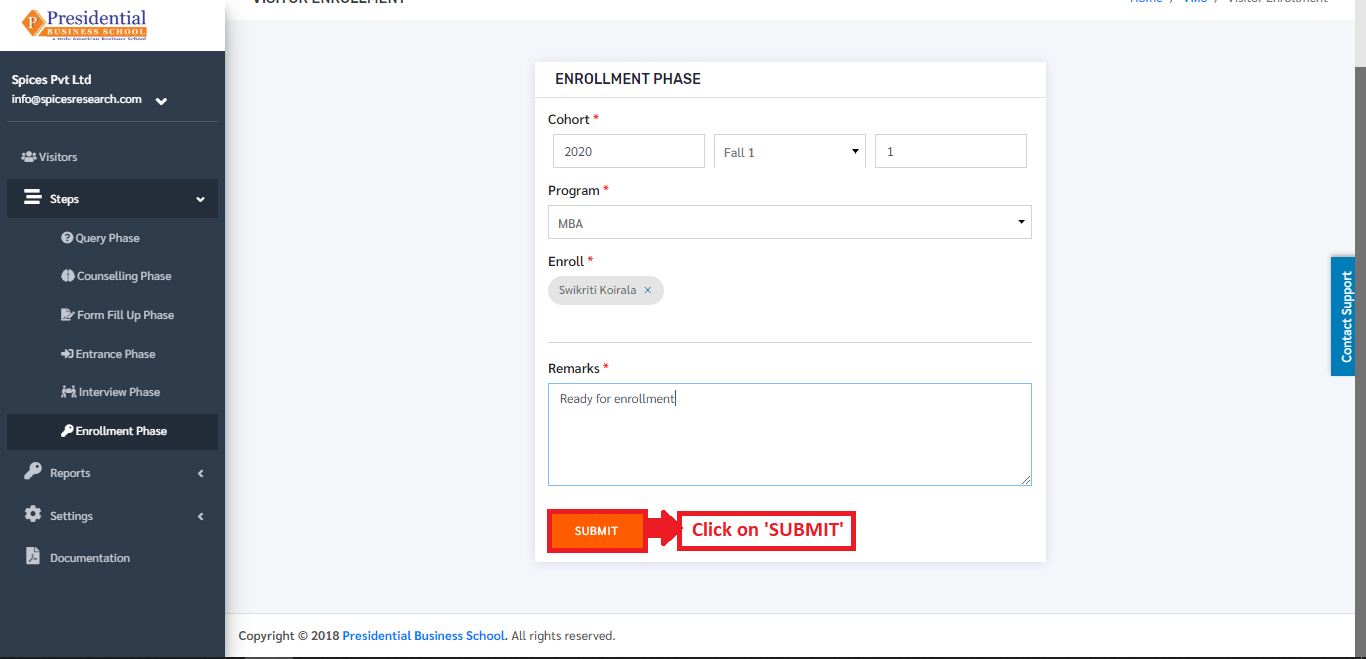Click the Steps hamburger icon
1366x659 pixels.
33,198
